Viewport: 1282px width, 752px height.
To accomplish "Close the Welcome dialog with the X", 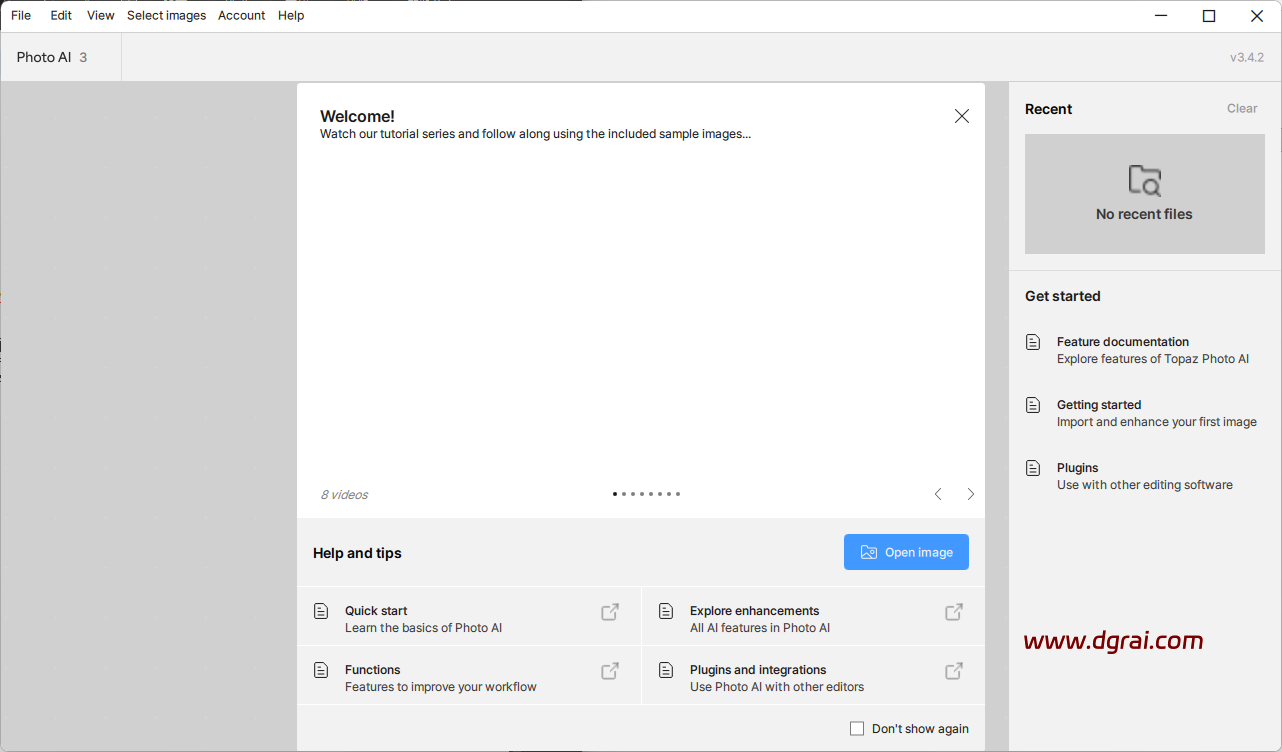I will (962, 116).
